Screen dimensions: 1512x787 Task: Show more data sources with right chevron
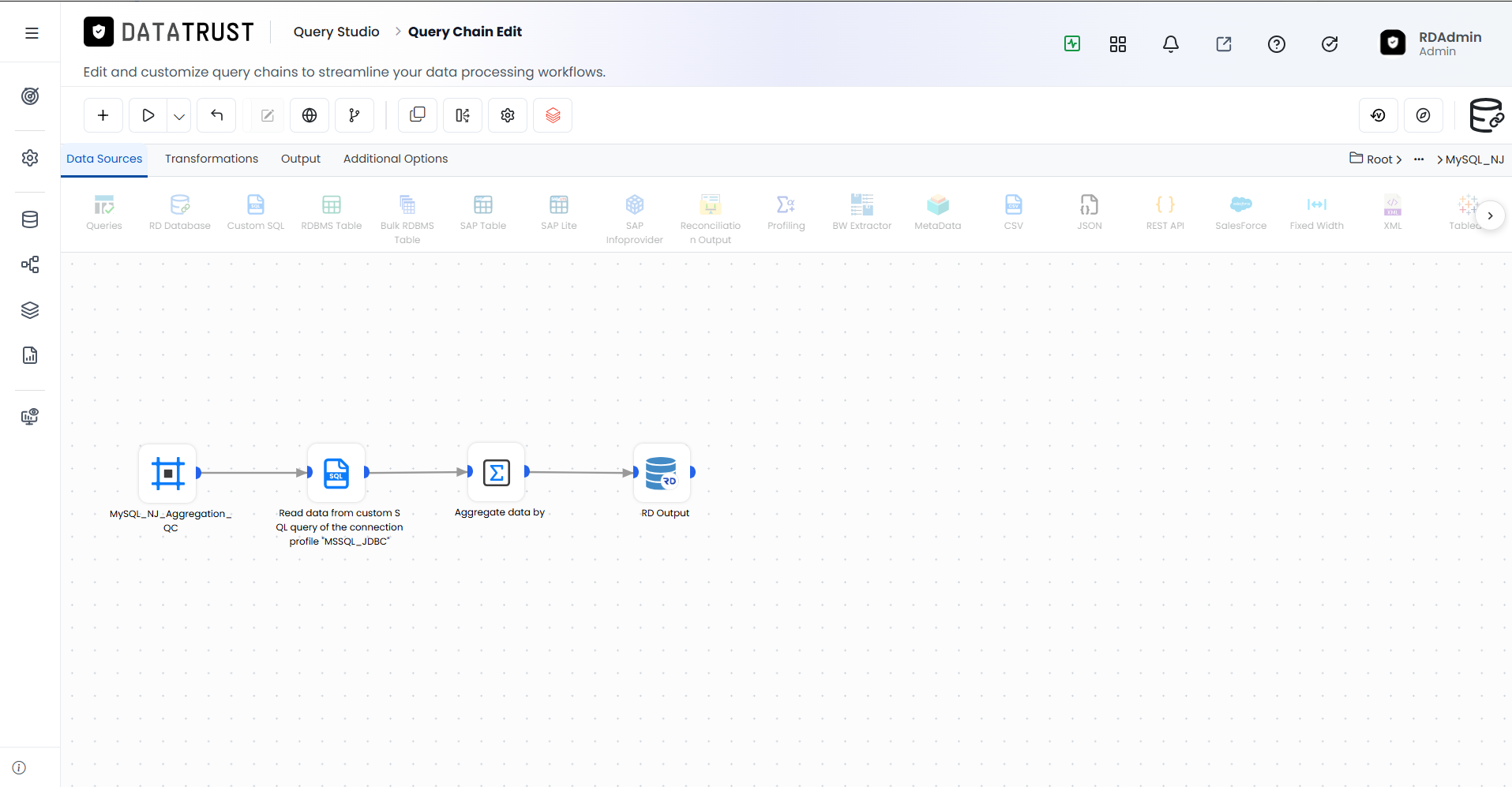[1490, 215]
